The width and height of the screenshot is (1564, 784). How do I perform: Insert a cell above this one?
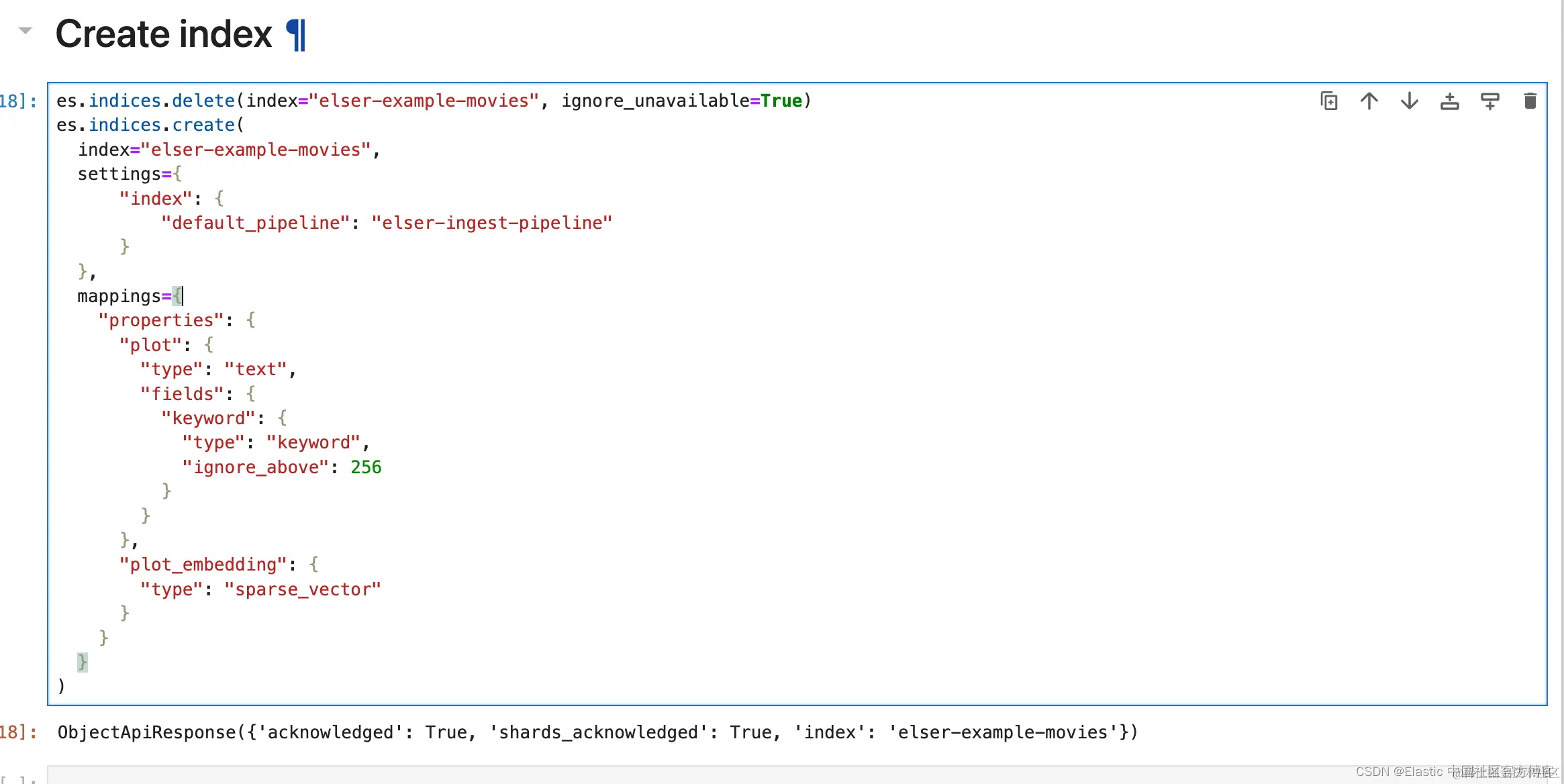point(1450,101)
